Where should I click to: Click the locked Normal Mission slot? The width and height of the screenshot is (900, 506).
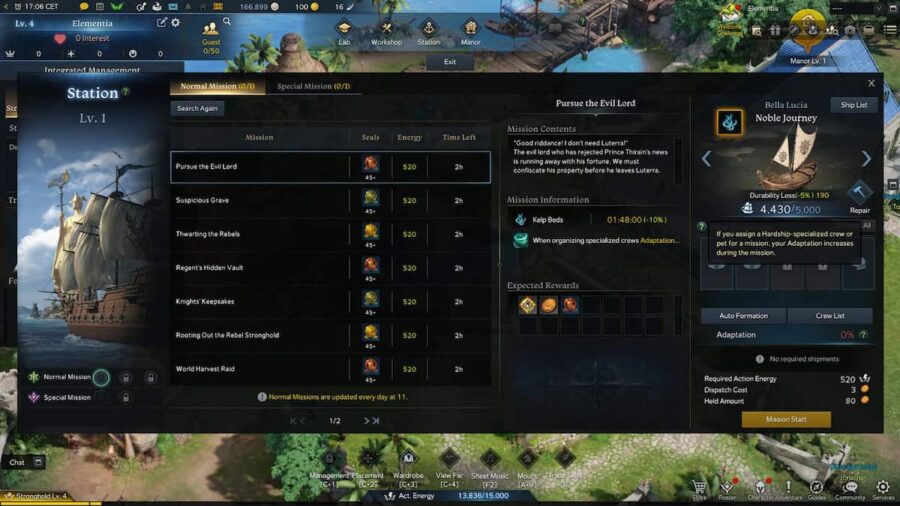pyautogui.click(x=126, y=377)
